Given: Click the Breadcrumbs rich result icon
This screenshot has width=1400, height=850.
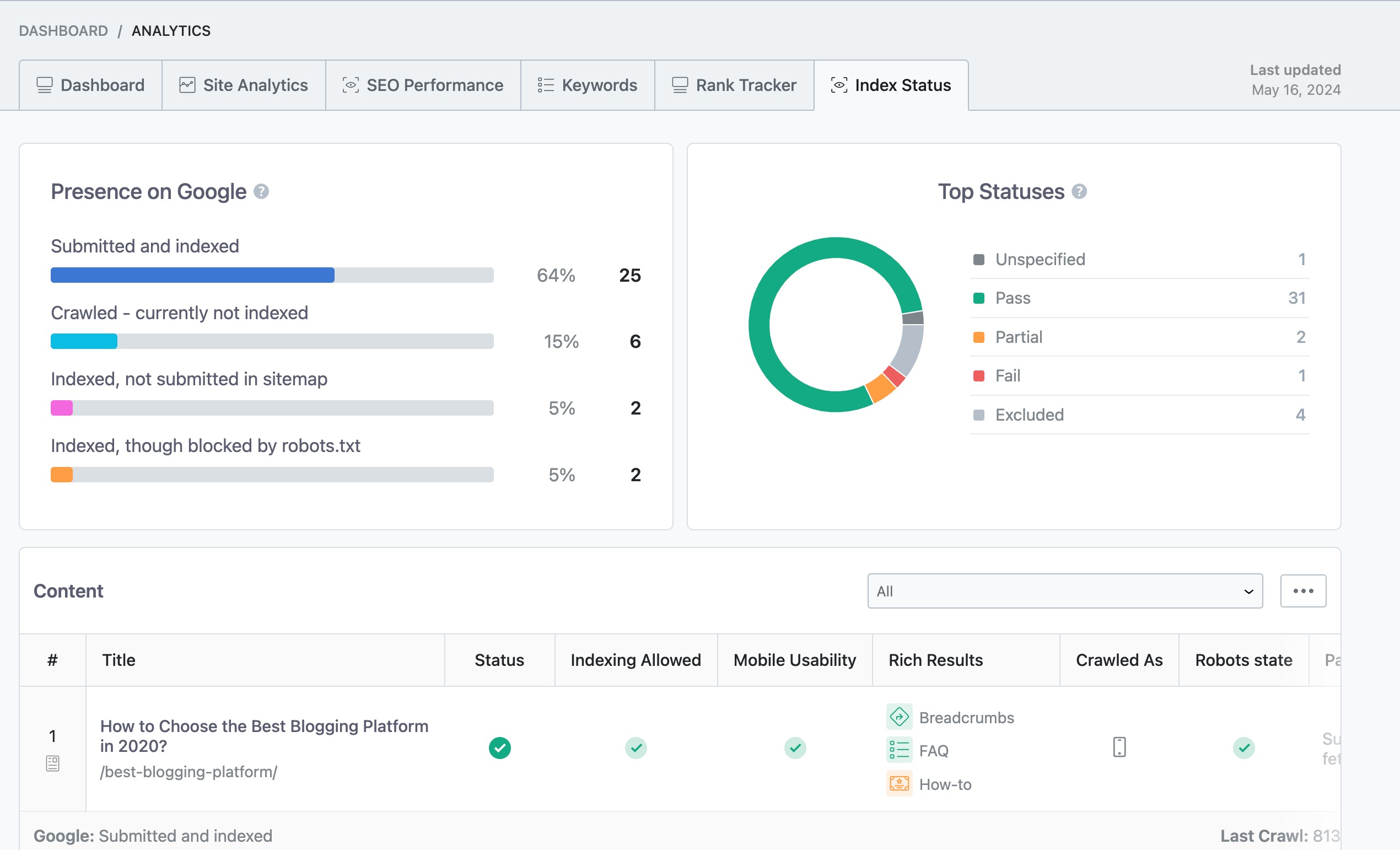Looking at the screenshot, I should [x=899, y=717].
